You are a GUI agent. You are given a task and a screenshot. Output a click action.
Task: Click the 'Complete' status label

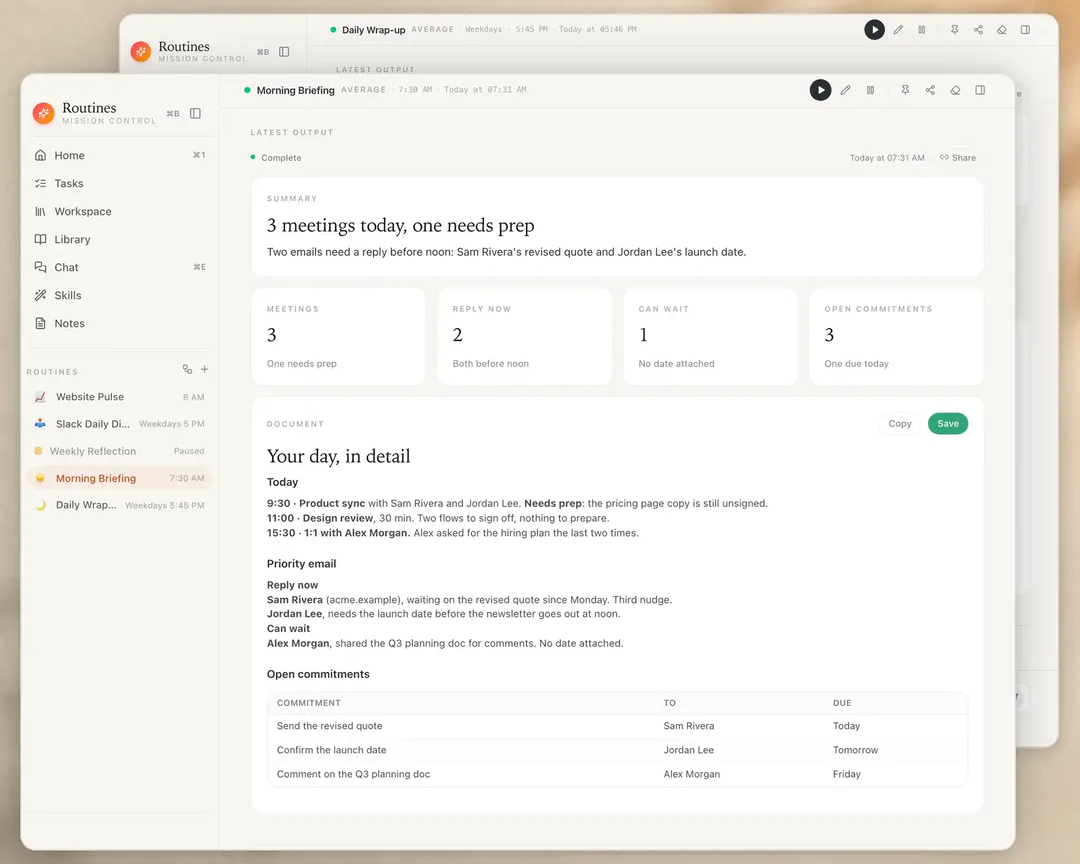281,158
